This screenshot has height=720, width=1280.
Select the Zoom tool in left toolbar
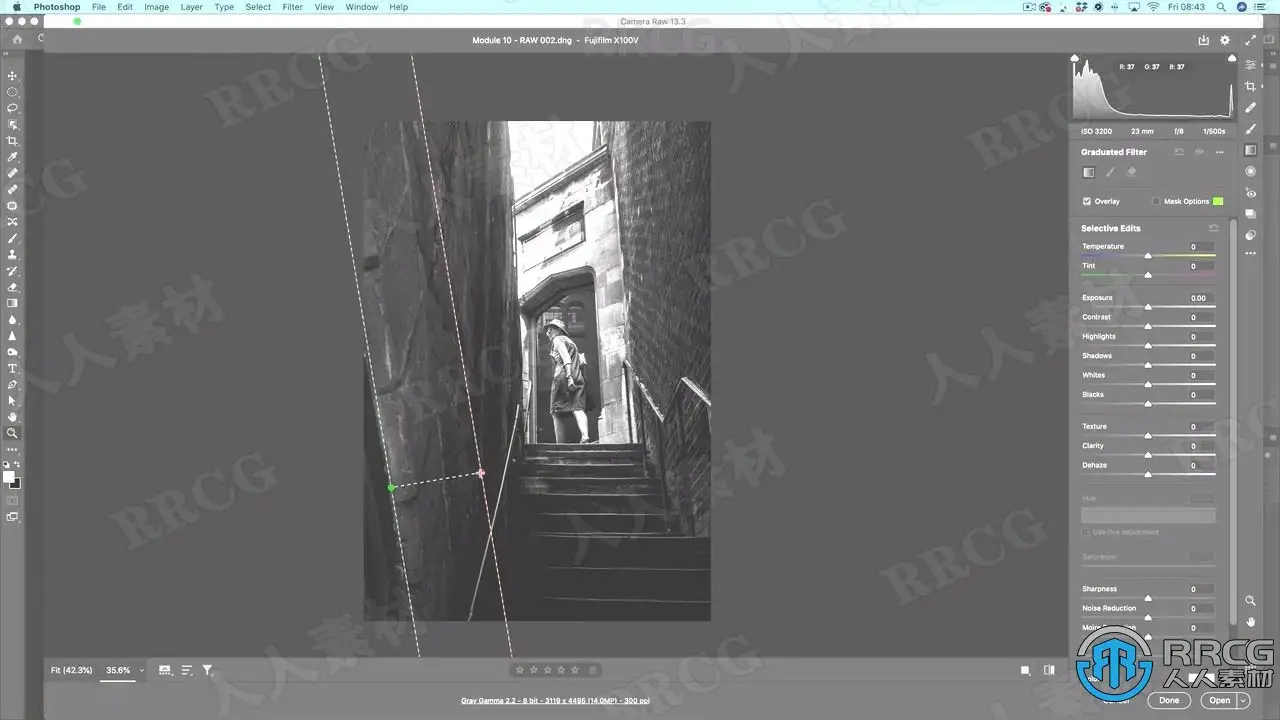pyautogui.click(x=13, y=433)
